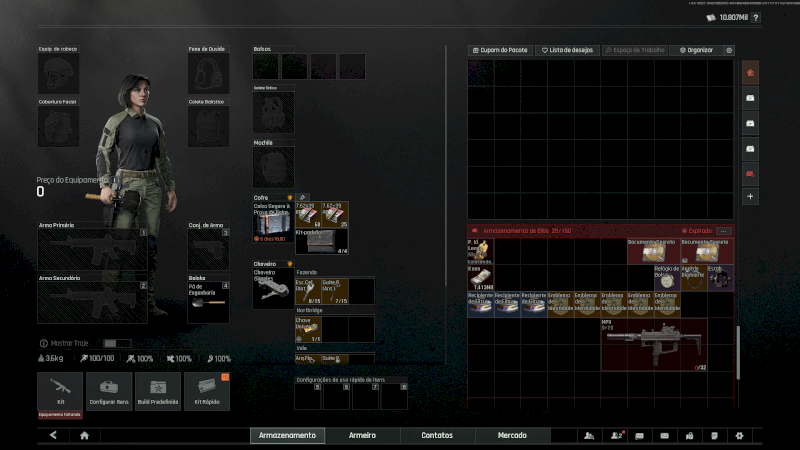800x450 pixels.
Task: Switch to the Armeiro tab
Action: [x=362, y=435]
